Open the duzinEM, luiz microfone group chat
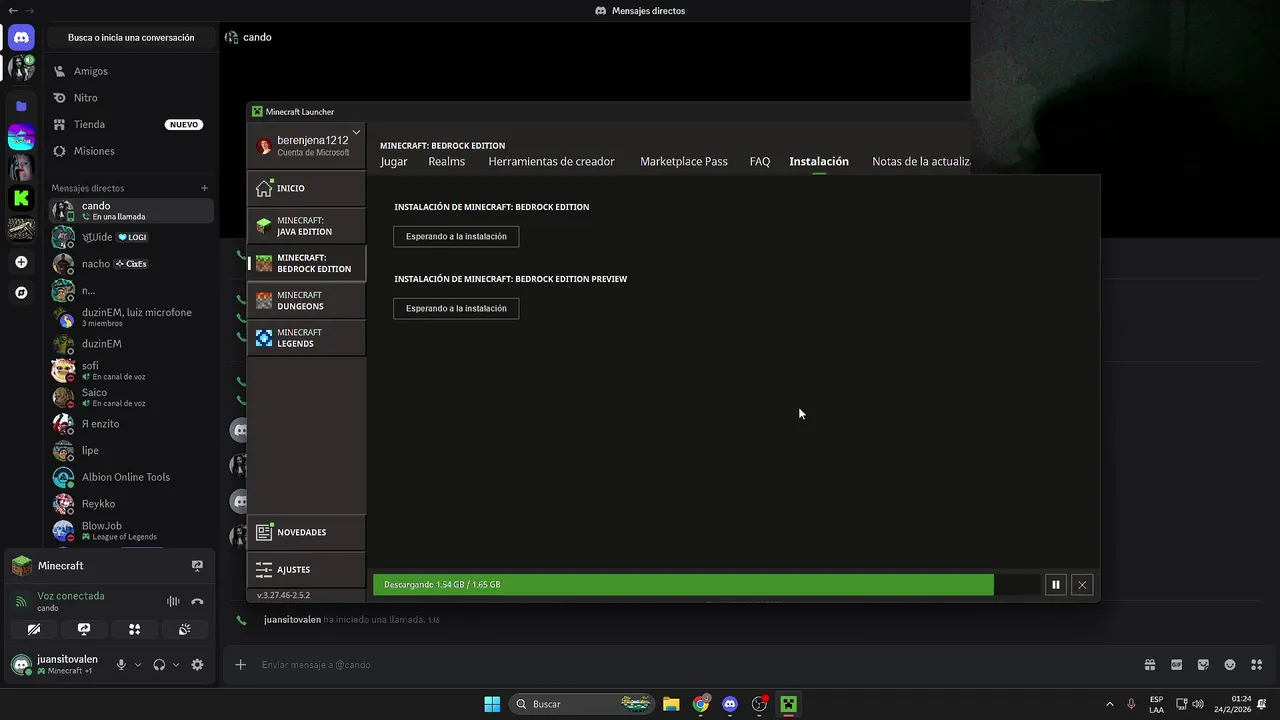 click(131, 317)
